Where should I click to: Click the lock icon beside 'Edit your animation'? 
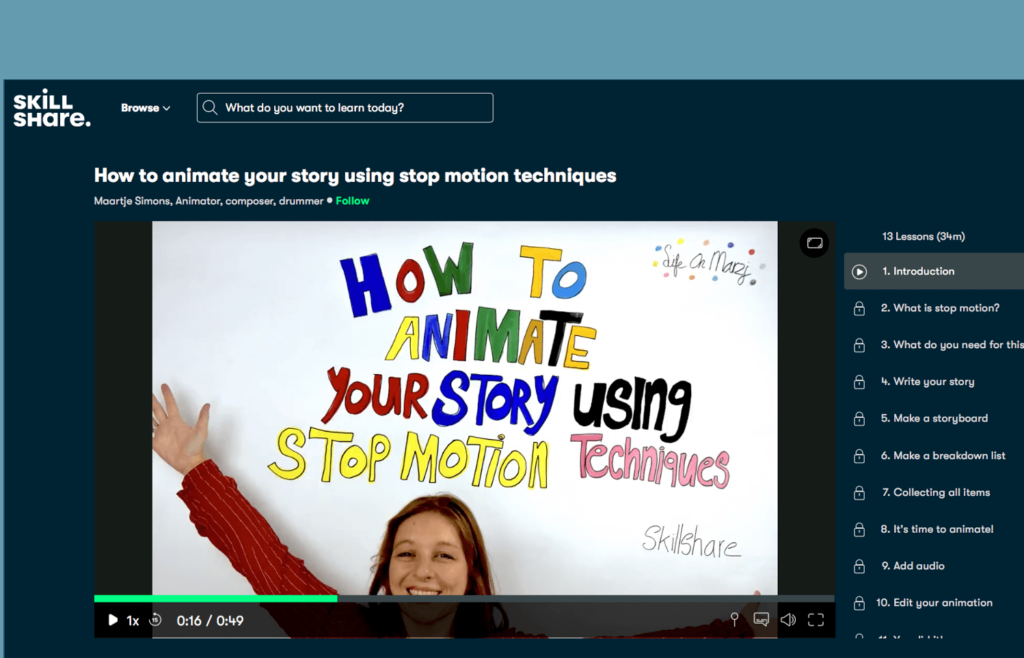[859, 603]
